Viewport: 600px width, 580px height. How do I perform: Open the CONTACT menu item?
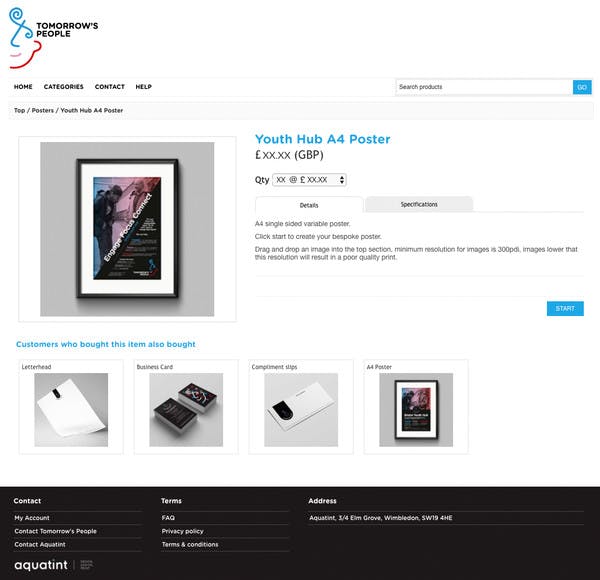click(x=110, y=87)
